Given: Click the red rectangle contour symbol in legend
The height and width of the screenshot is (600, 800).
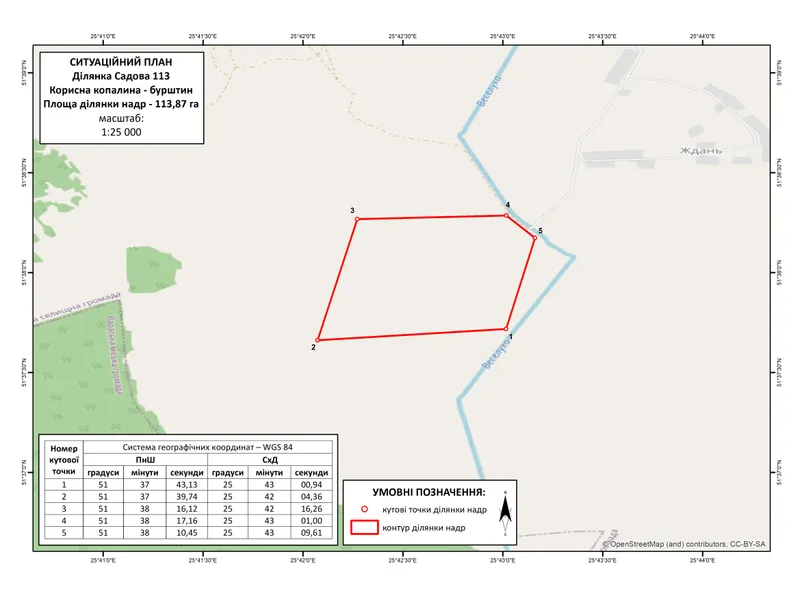Looking at the screenshot, I should [366, 526].
